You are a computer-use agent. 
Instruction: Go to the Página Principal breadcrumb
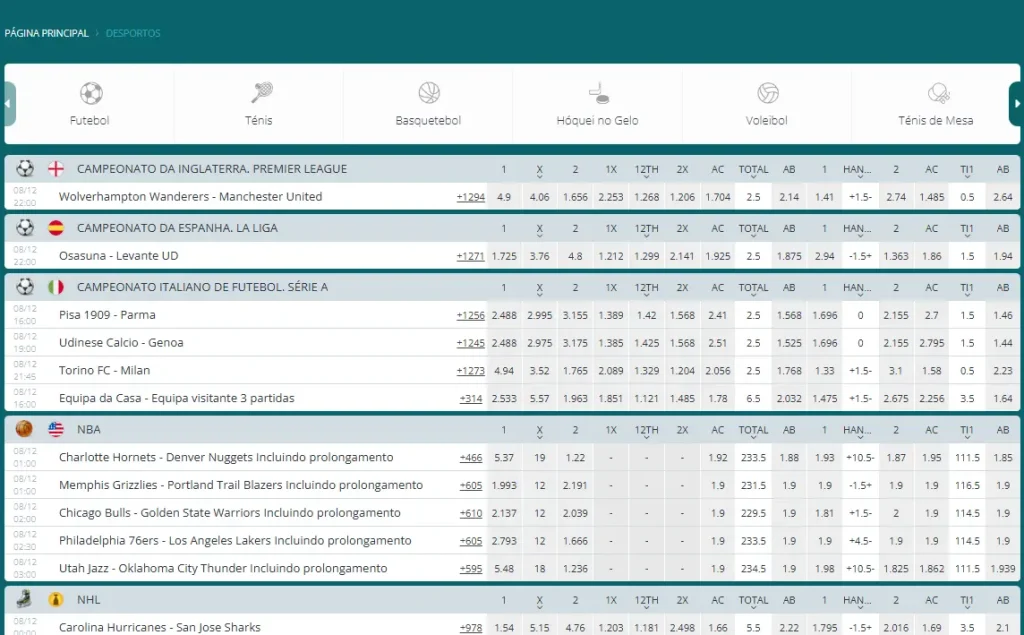pos(46,33)
